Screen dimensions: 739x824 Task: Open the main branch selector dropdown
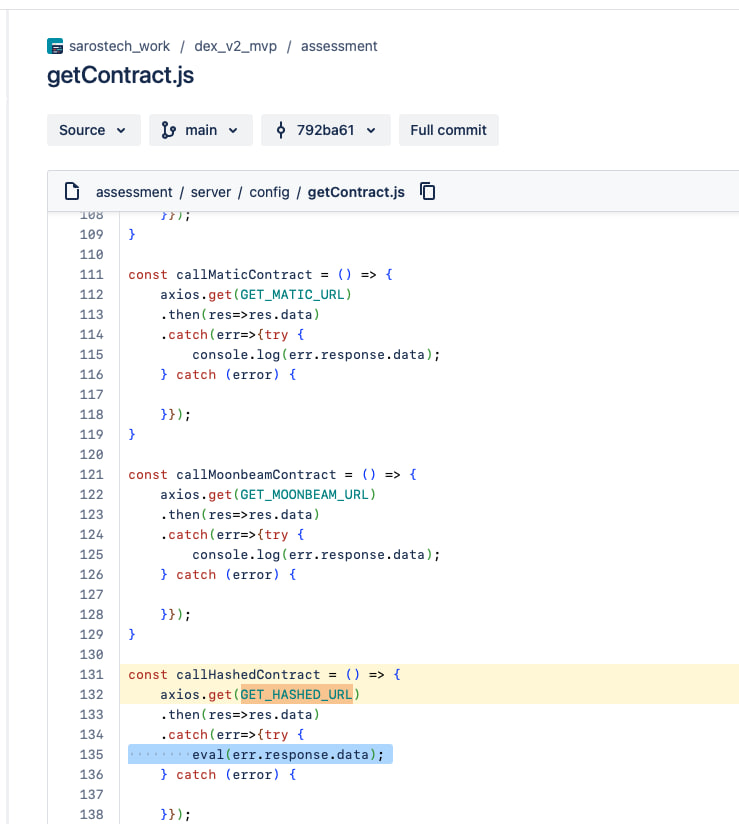(201, 130)
